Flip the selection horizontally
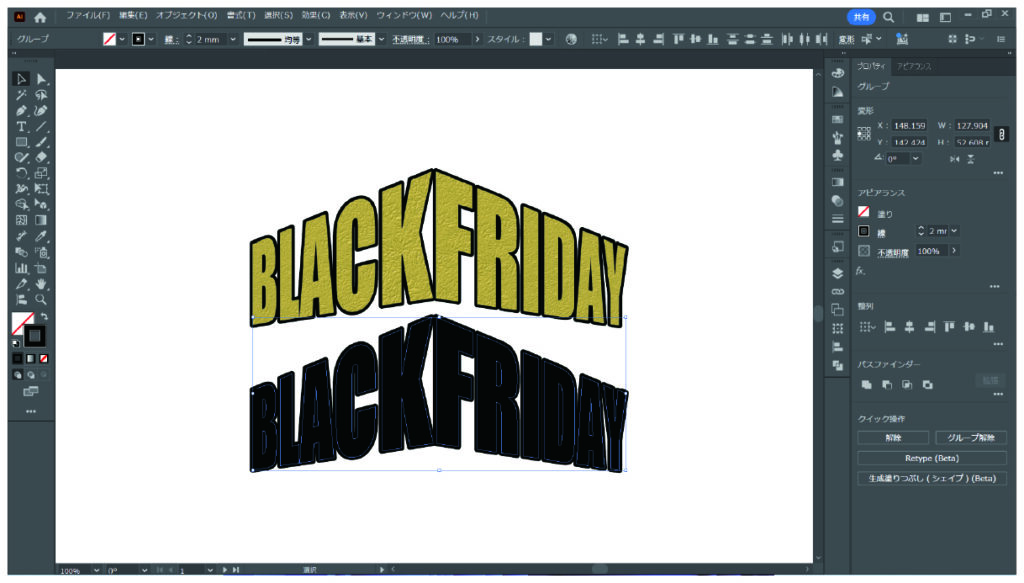 coord(955,159)
